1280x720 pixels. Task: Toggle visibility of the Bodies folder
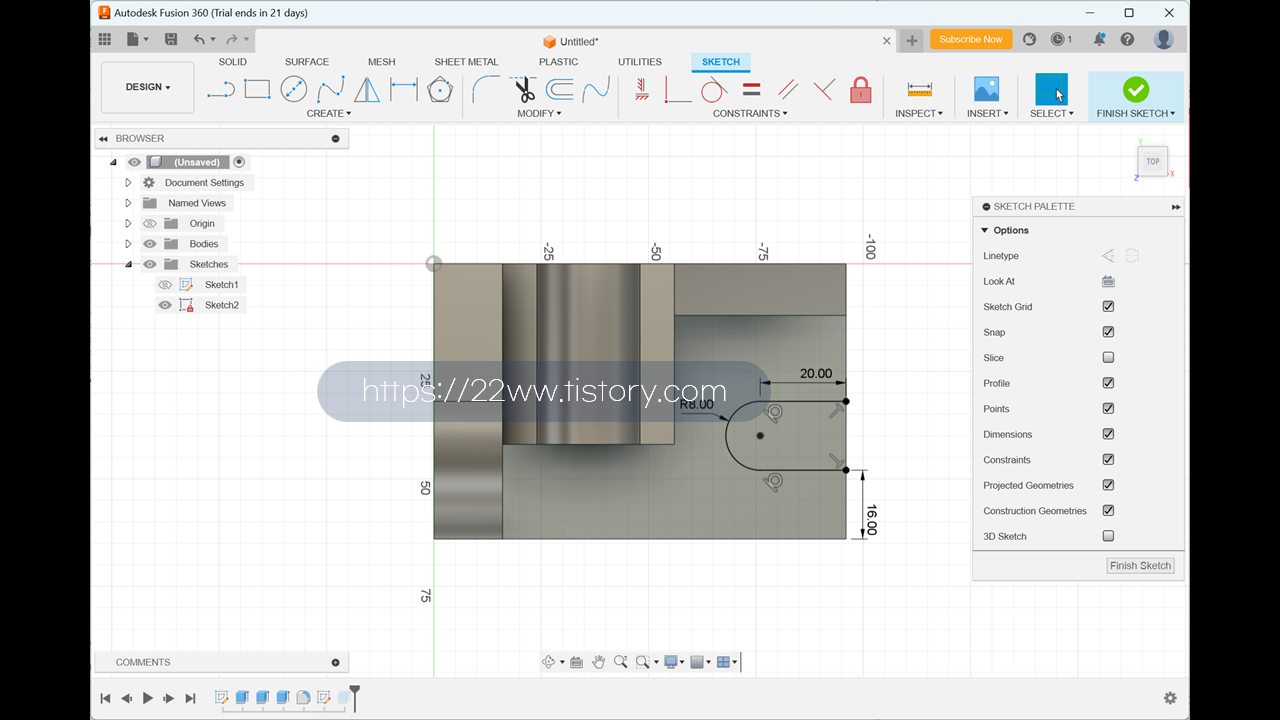pos(150,244)
